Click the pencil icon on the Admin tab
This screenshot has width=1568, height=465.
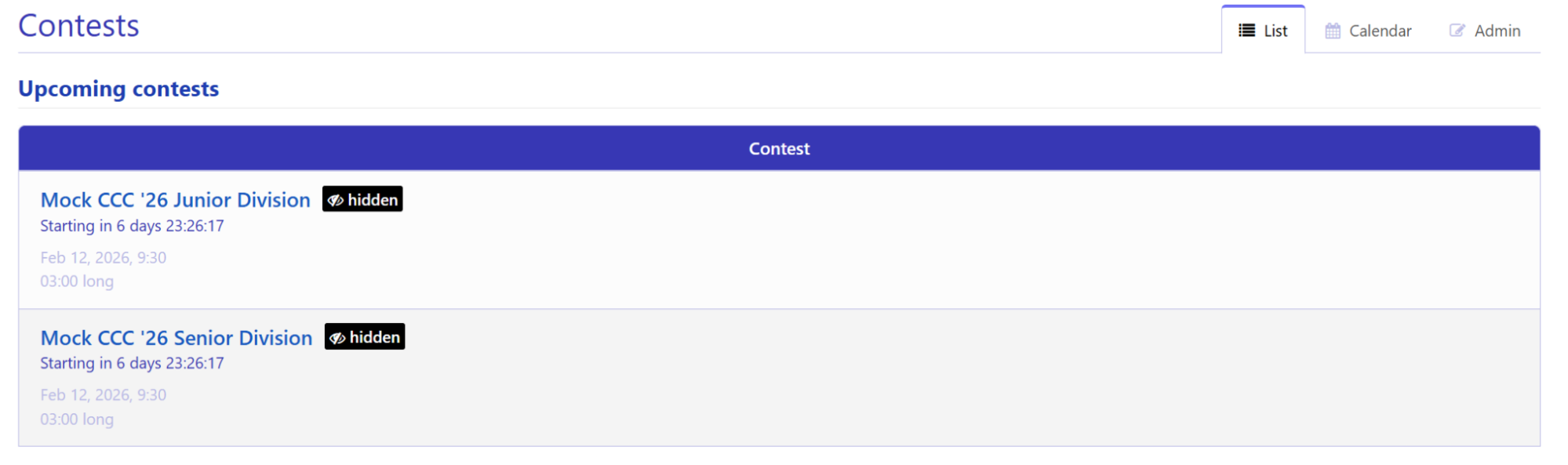1457,30
